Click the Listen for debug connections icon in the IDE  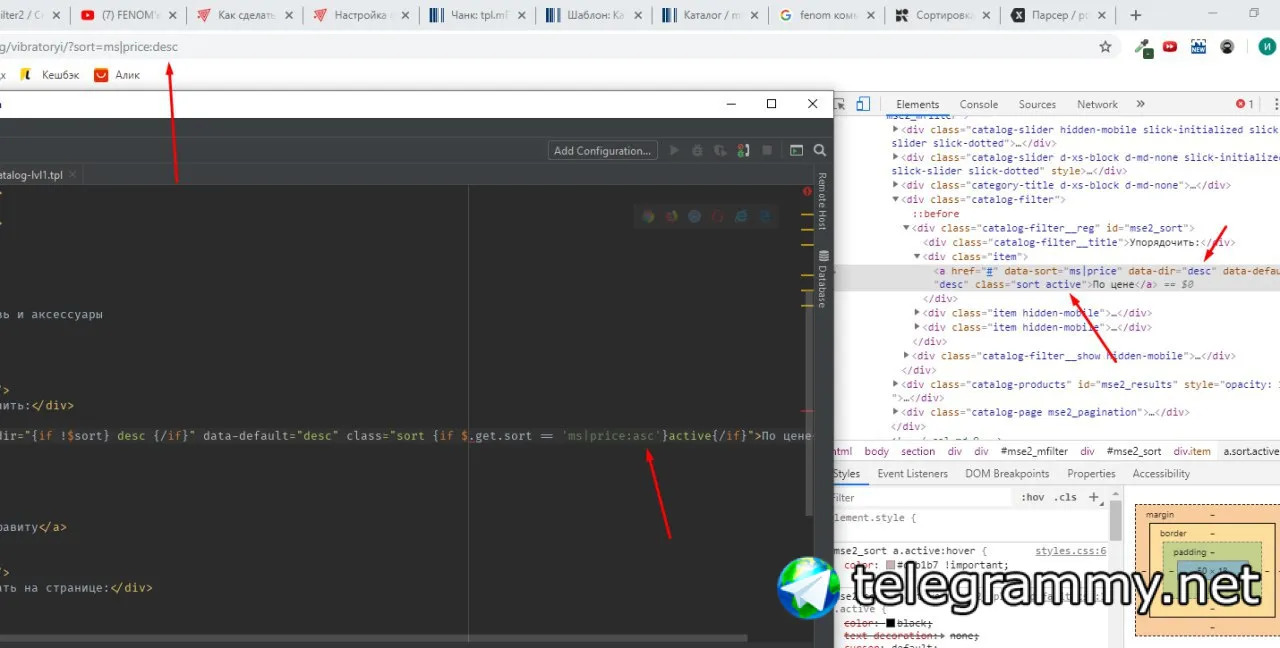point(743,151)
